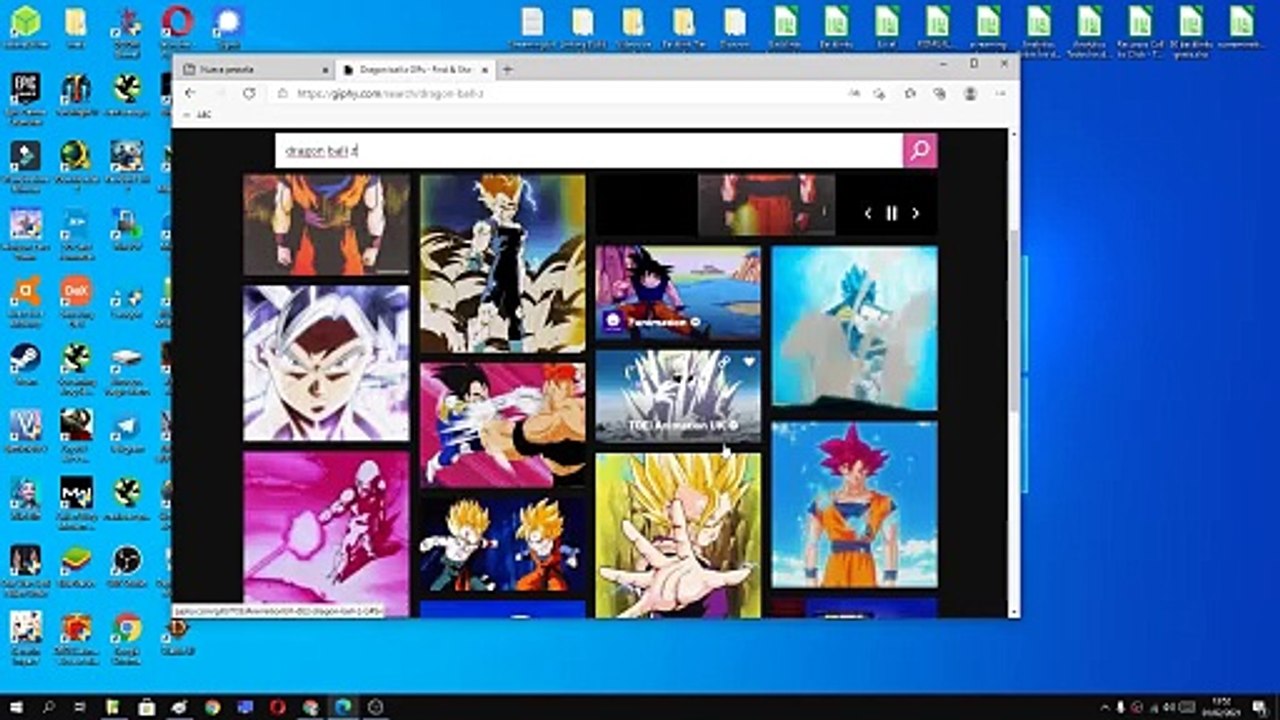
Task: Open taskbar search magnifier
Action: point(49,707)
